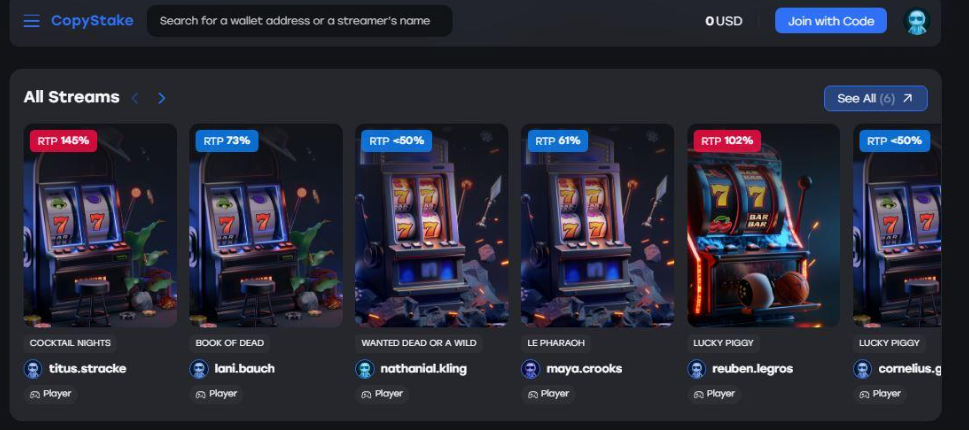Select the WANTED DEAD OR A WILD tag

click(x=418, y=343)
